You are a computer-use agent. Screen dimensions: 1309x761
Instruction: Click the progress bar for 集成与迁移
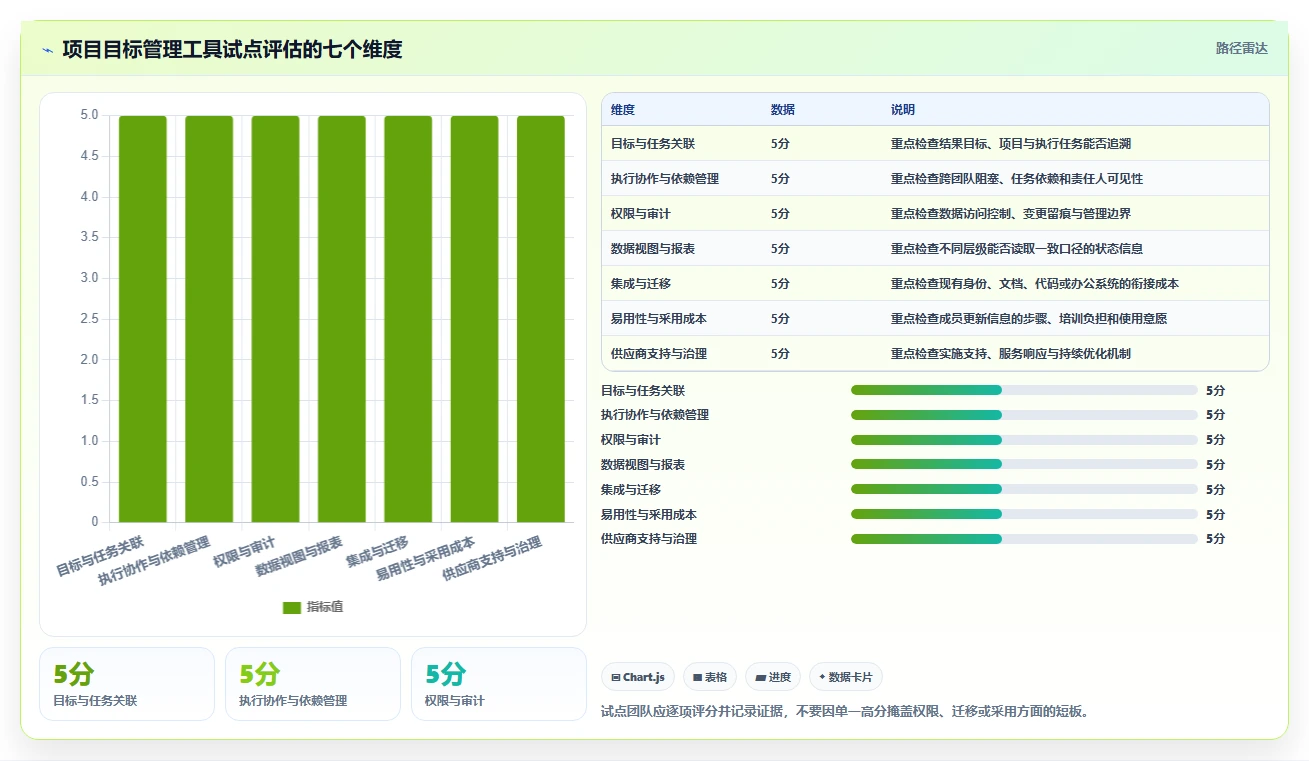(1024, 489)
